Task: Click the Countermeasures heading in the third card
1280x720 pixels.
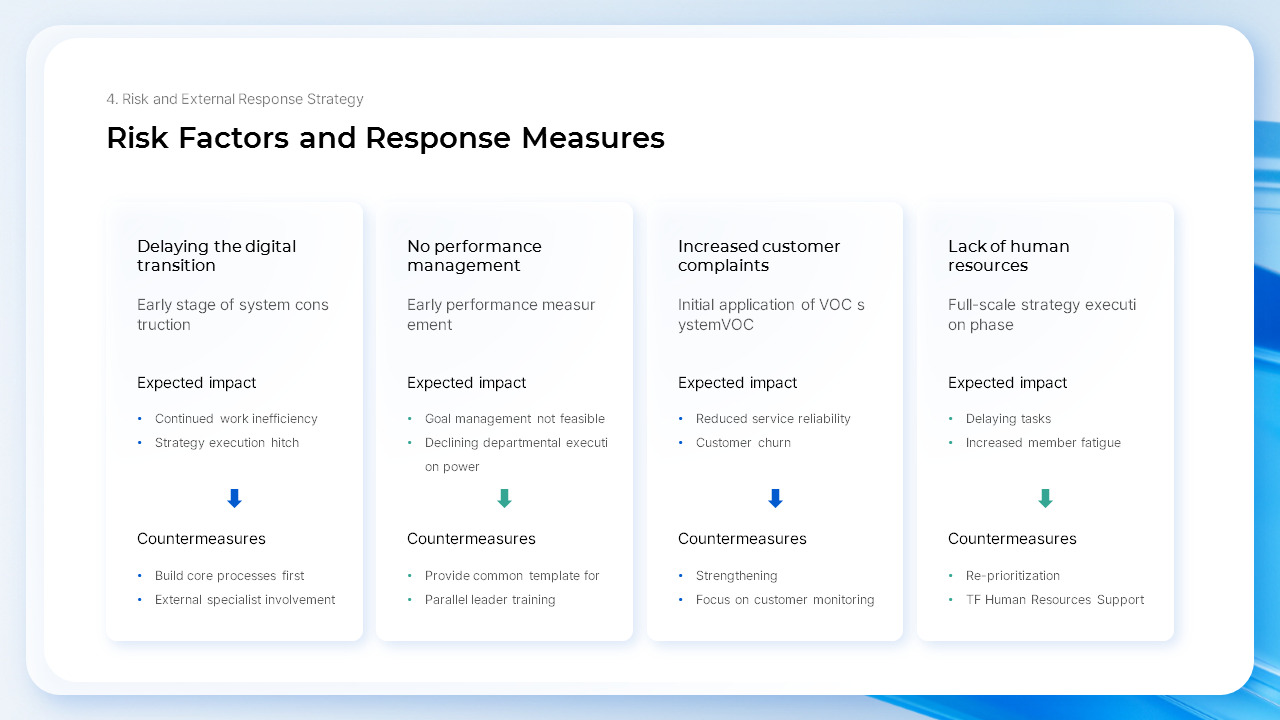Action: point(742,539)
